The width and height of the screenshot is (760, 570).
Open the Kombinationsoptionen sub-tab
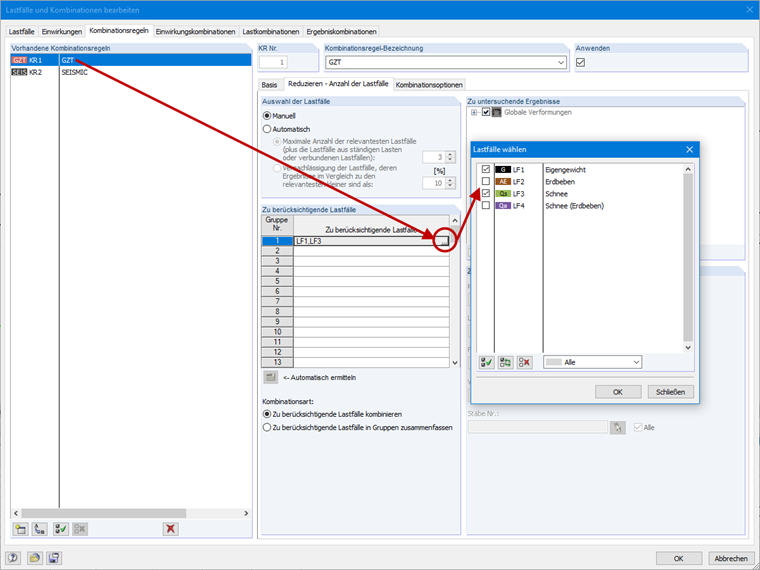click(x=429, y=85)
